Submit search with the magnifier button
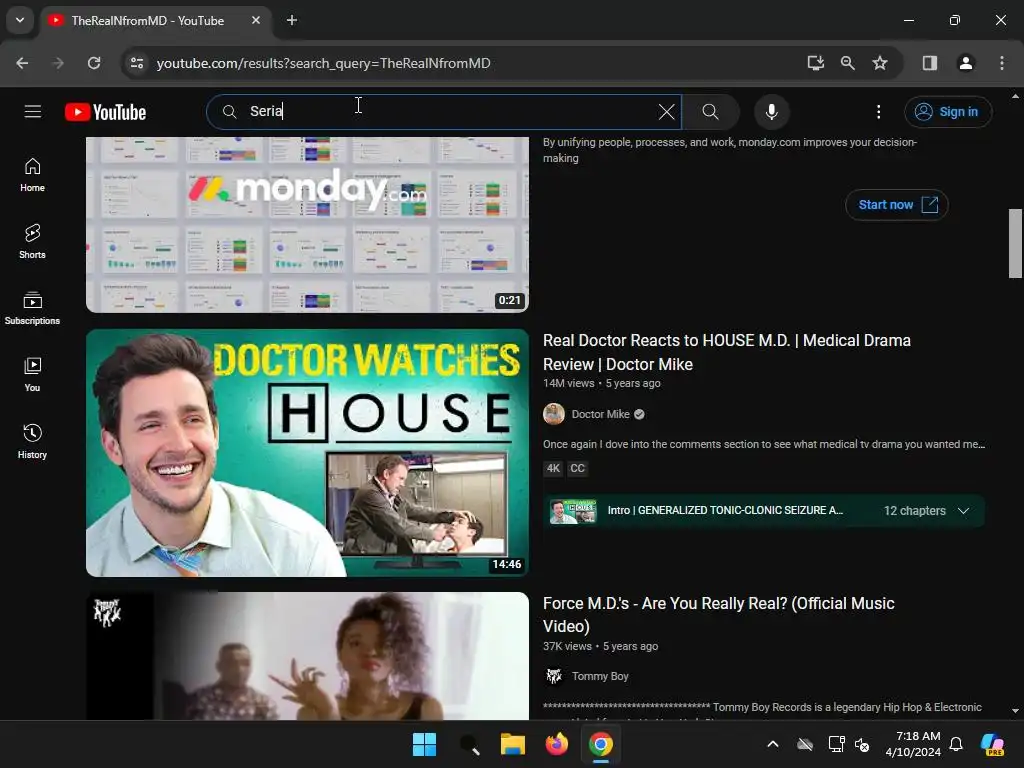The width and height of the screenshot is (1024, 768). [711, 112]
